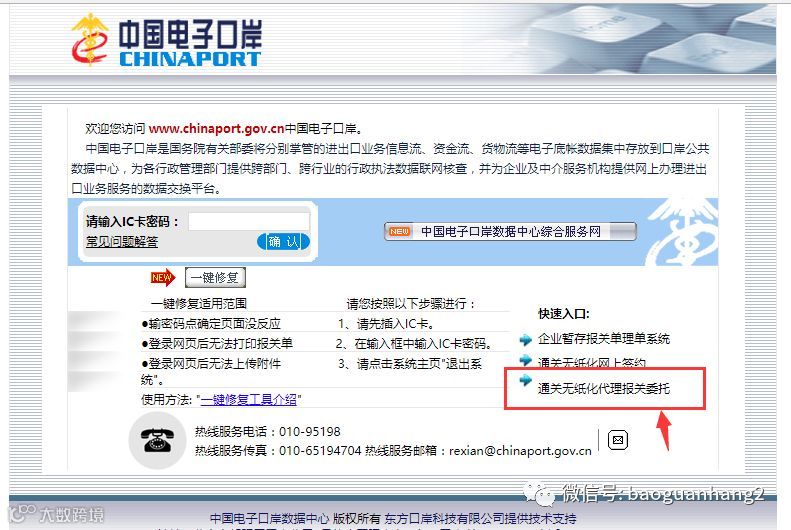791x530 pixels.
Task: Click the 请您按照以下步骤进行 heading
Action: [411, 304]
